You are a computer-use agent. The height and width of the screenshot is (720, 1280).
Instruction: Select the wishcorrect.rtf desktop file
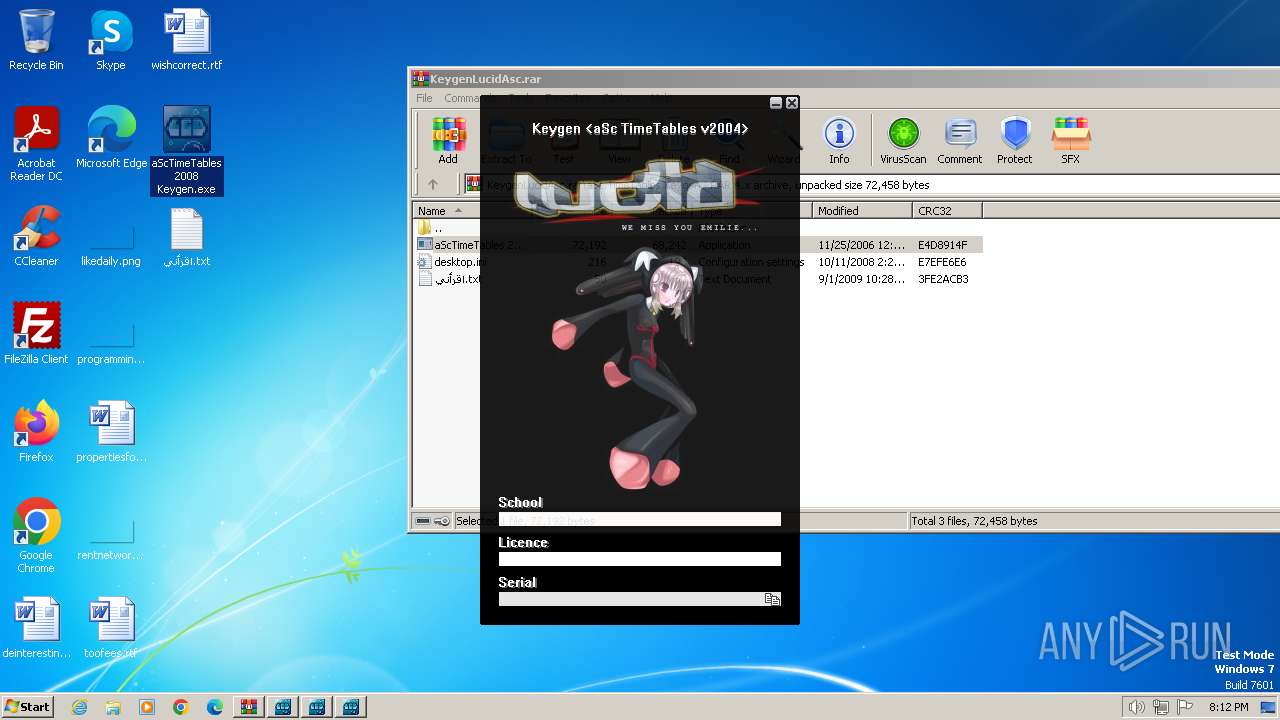pyautogui.click(x=187, y=40)
